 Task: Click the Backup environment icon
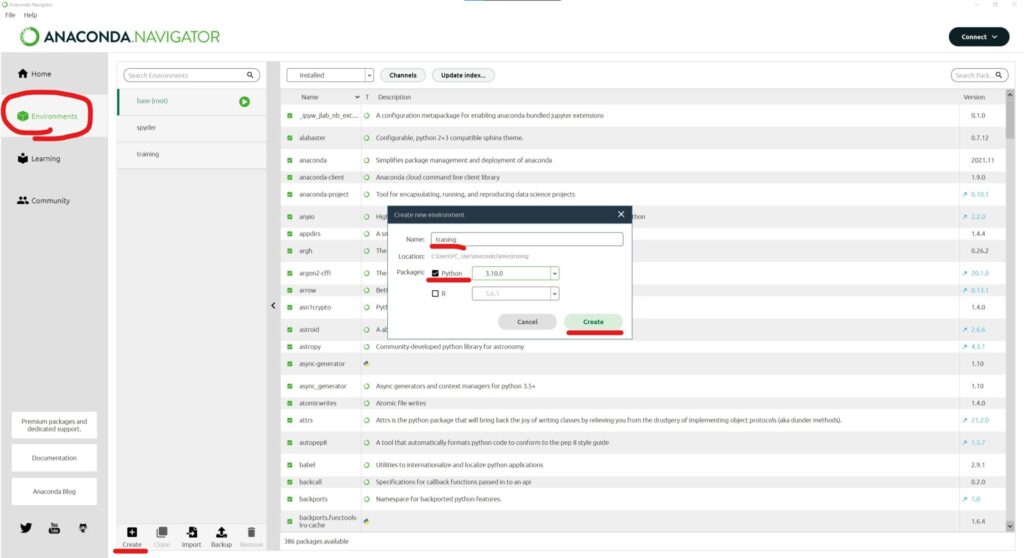tap(221, 533)
